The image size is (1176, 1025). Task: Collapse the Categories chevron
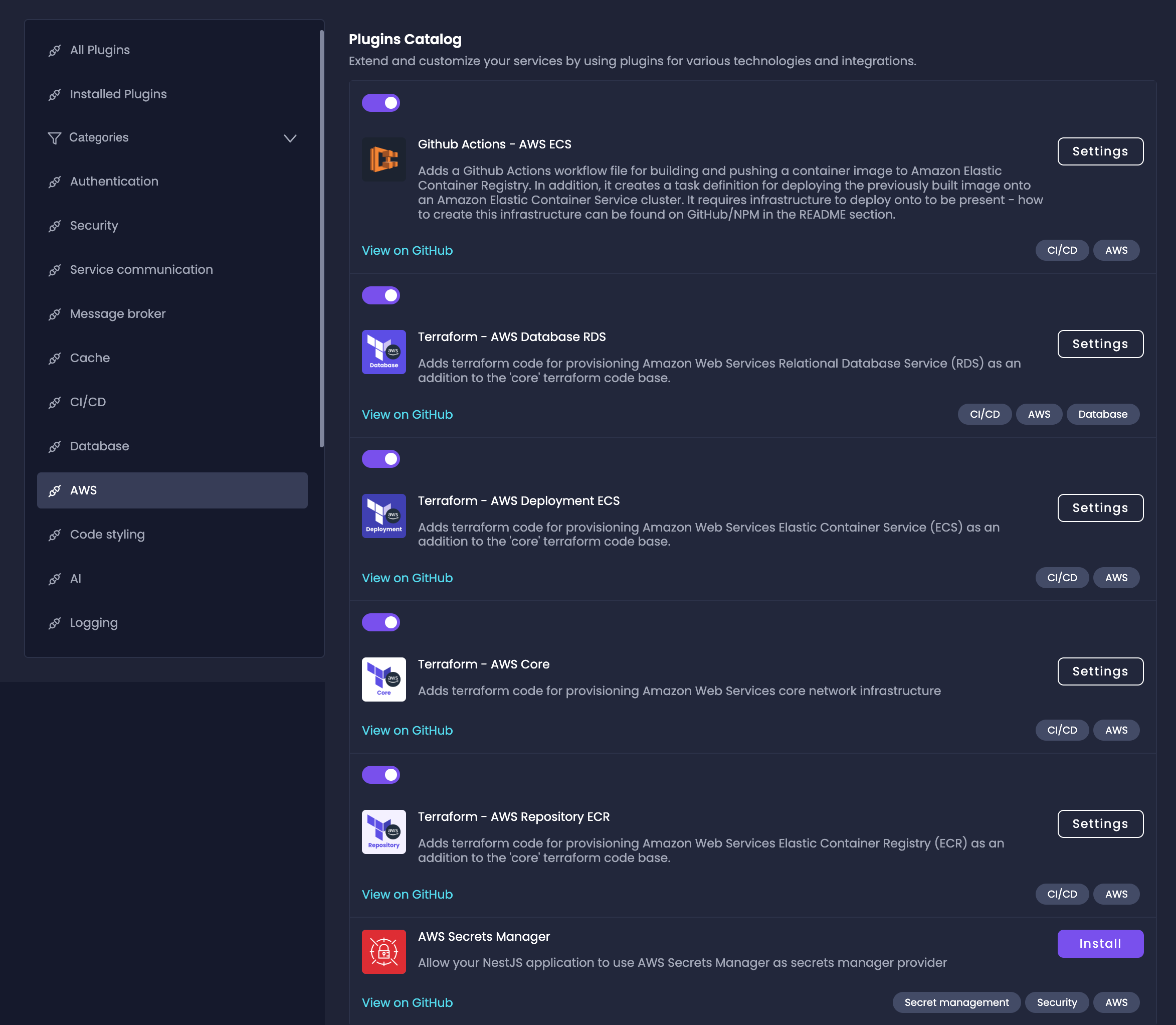click(x=290, y=138)
